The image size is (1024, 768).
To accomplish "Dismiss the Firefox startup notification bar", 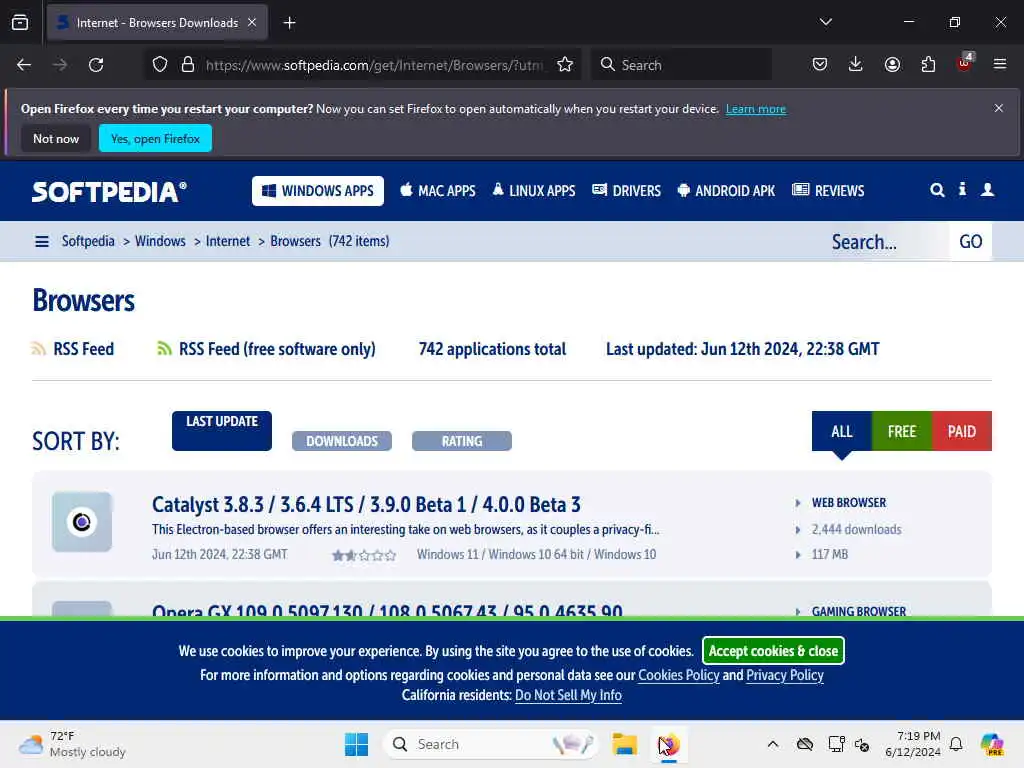I will coord(999,108).
